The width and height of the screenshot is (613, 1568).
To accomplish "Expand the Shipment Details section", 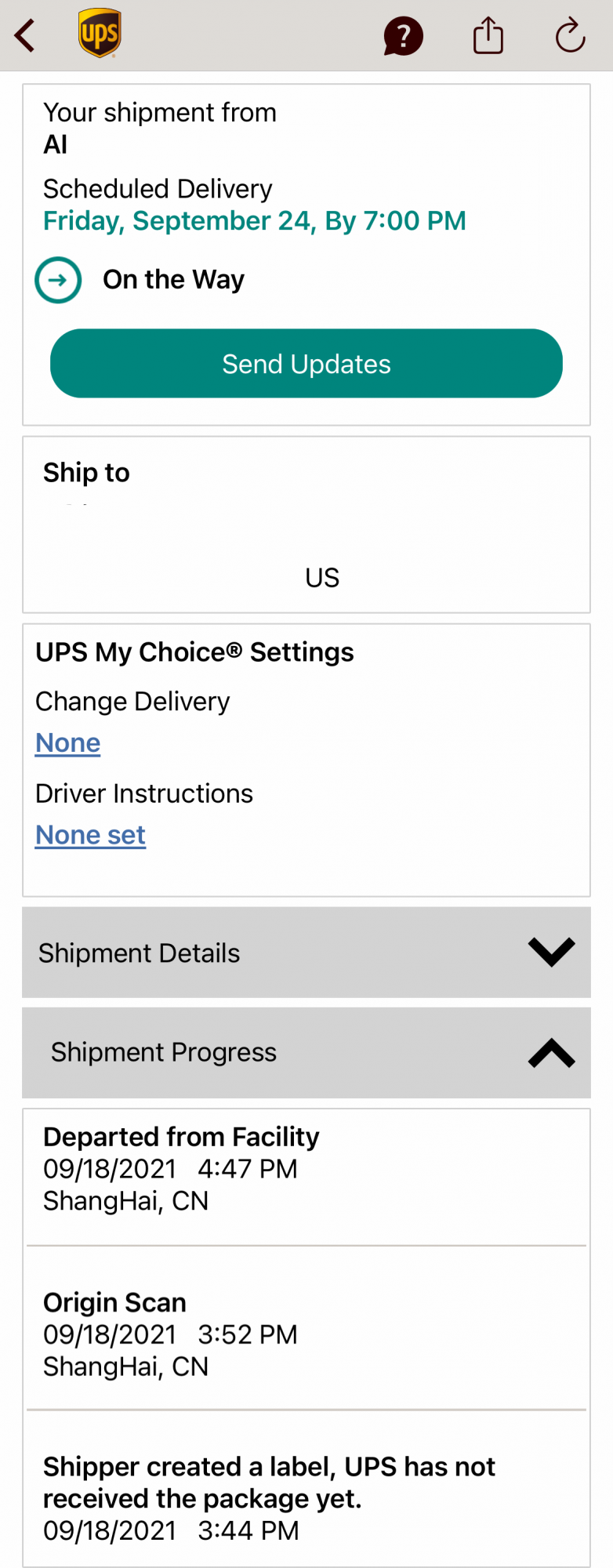I will tap(306, 953).
